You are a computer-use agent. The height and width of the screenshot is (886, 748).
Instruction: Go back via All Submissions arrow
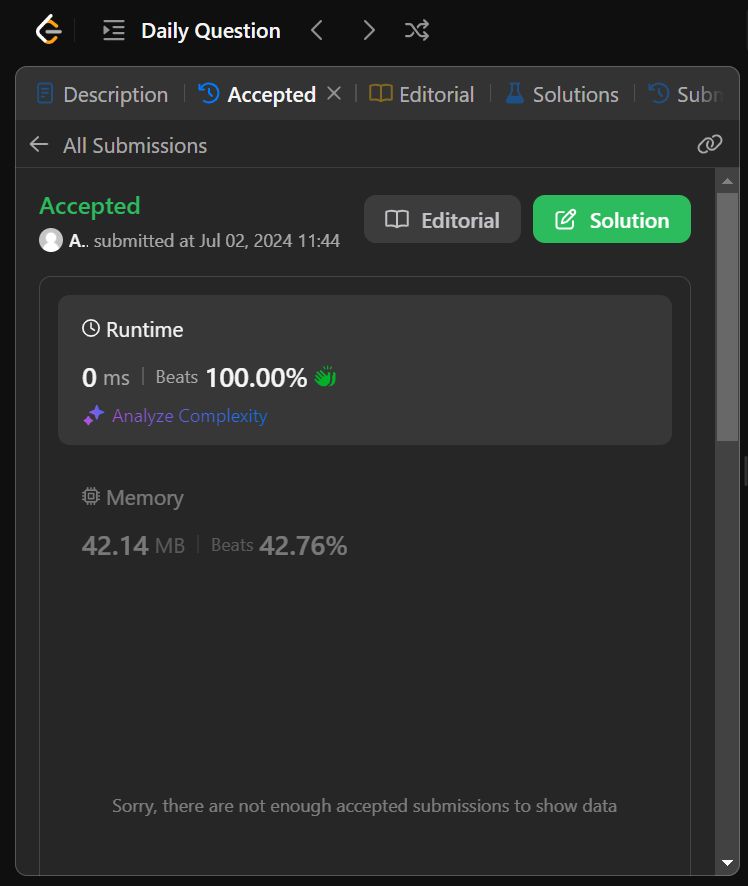[x=39, y=145]
